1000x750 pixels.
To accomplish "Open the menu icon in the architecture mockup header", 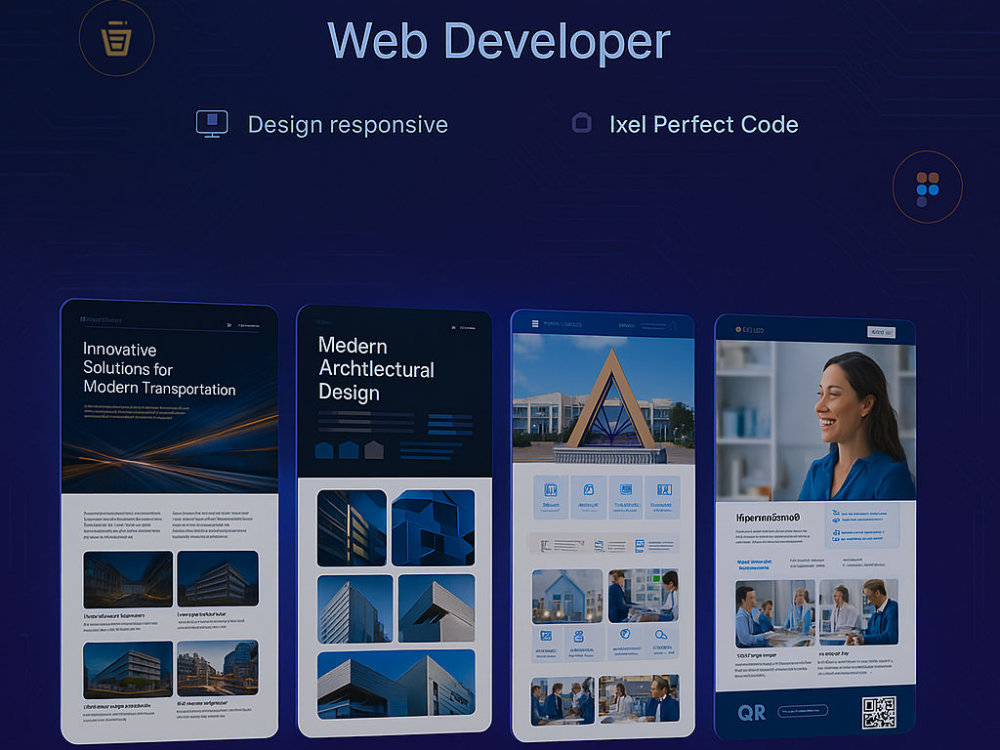I will (x=453, y=327).
